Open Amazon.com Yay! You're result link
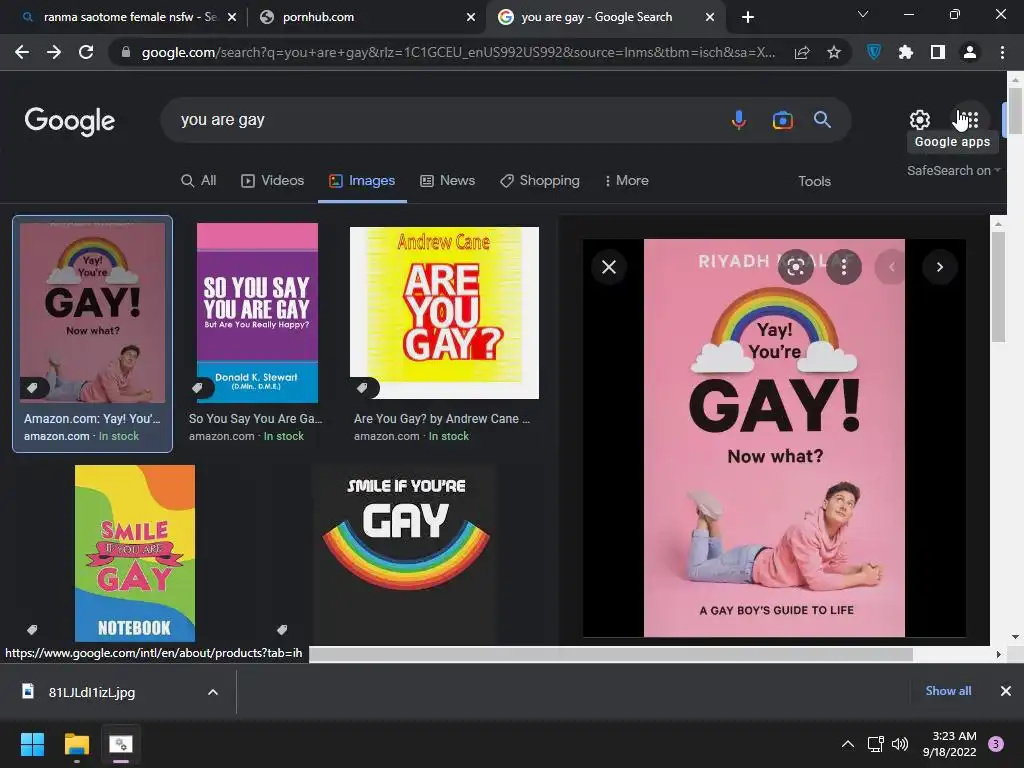This screenshot has width=1024, height=768. [x=92, y=426]
